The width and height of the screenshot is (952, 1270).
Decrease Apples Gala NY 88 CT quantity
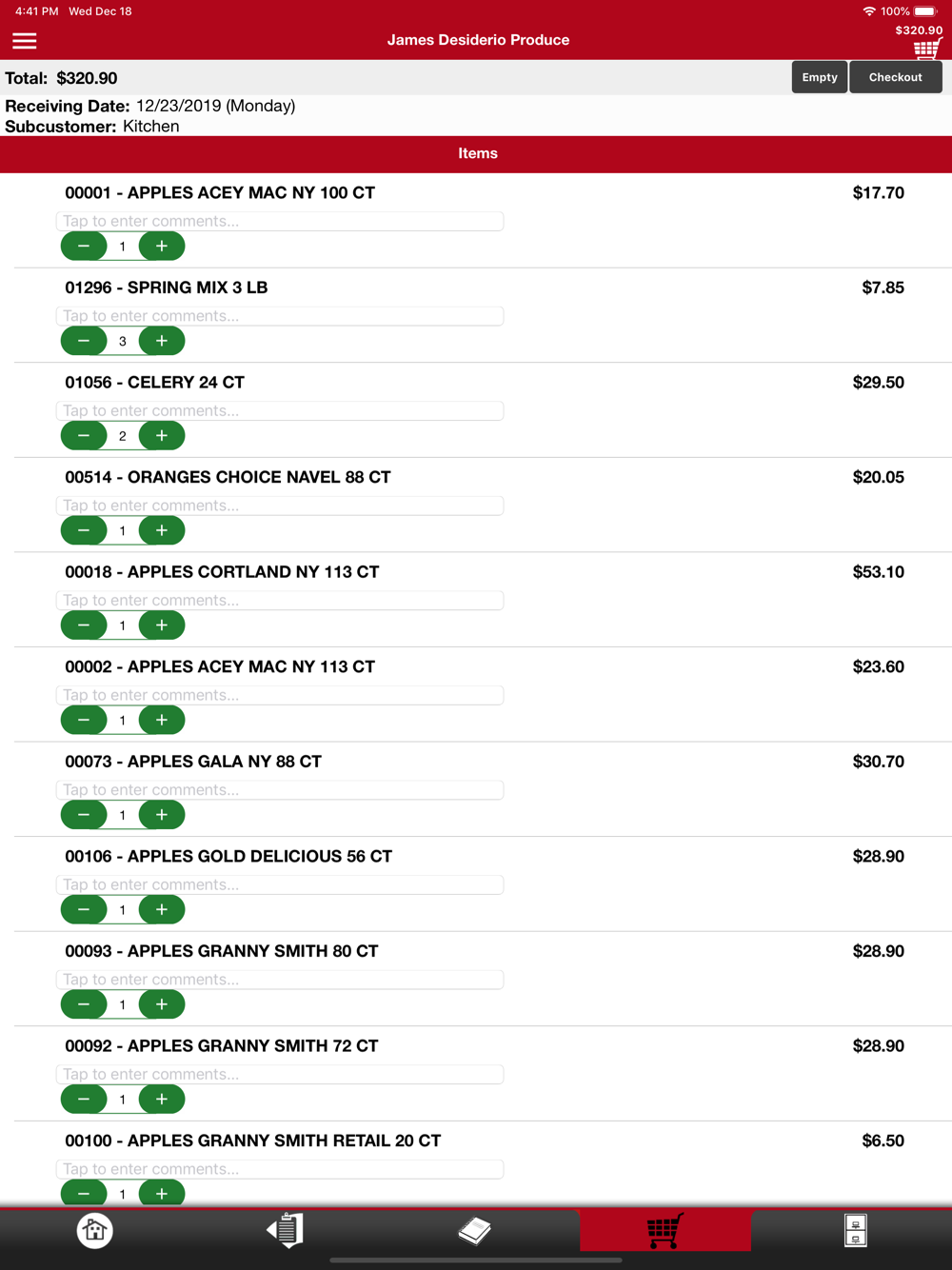point(84,815)
